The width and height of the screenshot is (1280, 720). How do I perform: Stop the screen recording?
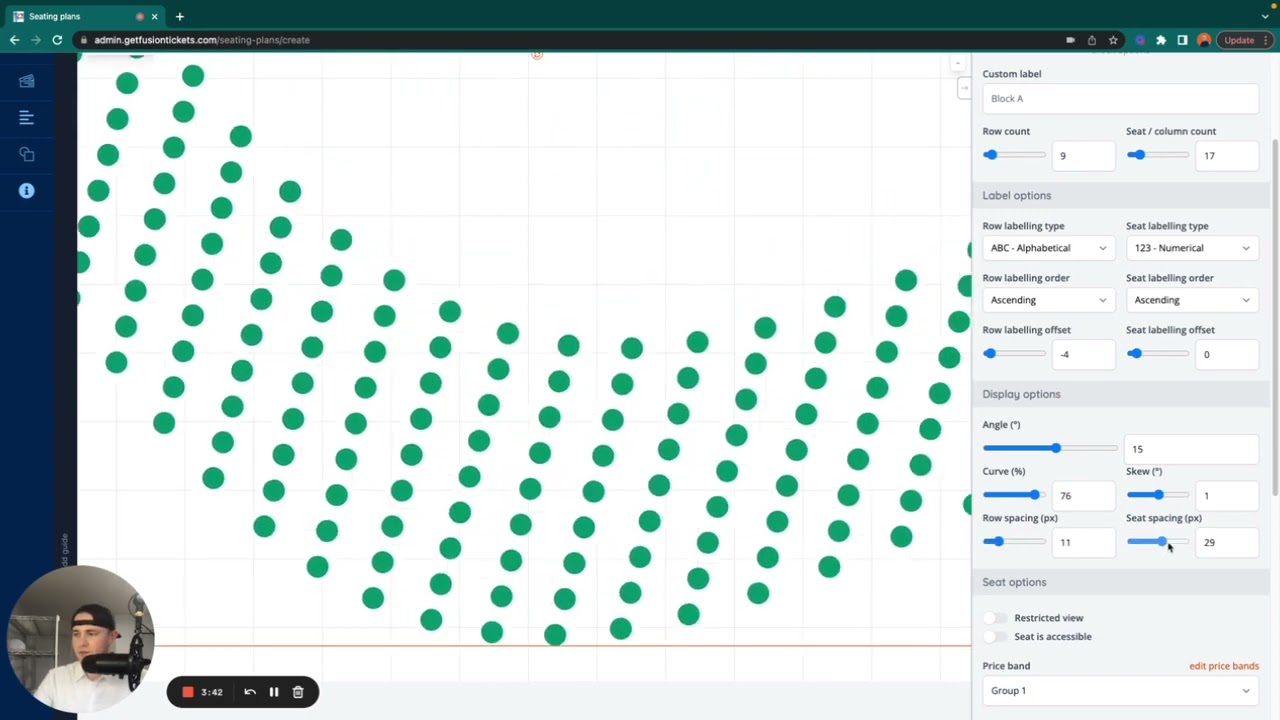point(187,692)
